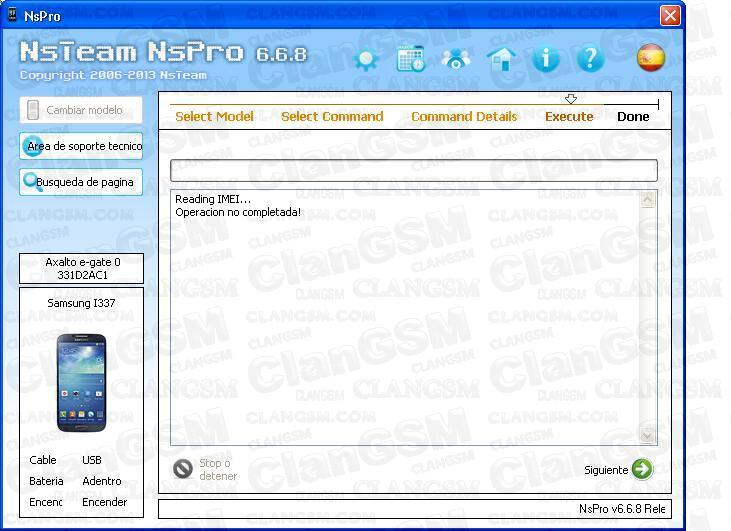Switch to the Select Model step

click(214, 117)
